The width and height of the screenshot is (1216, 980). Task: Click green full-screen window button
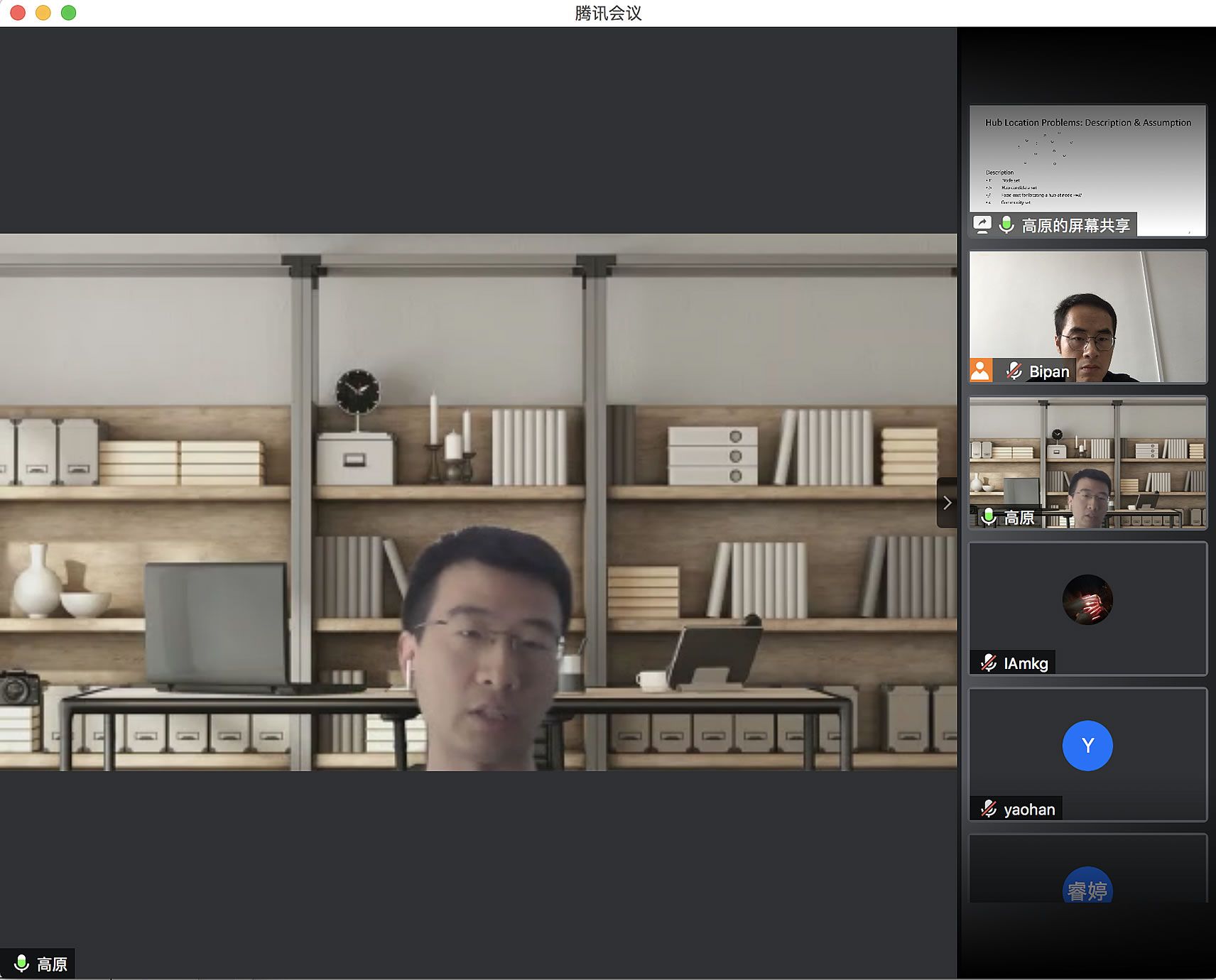tap(69, 13)
